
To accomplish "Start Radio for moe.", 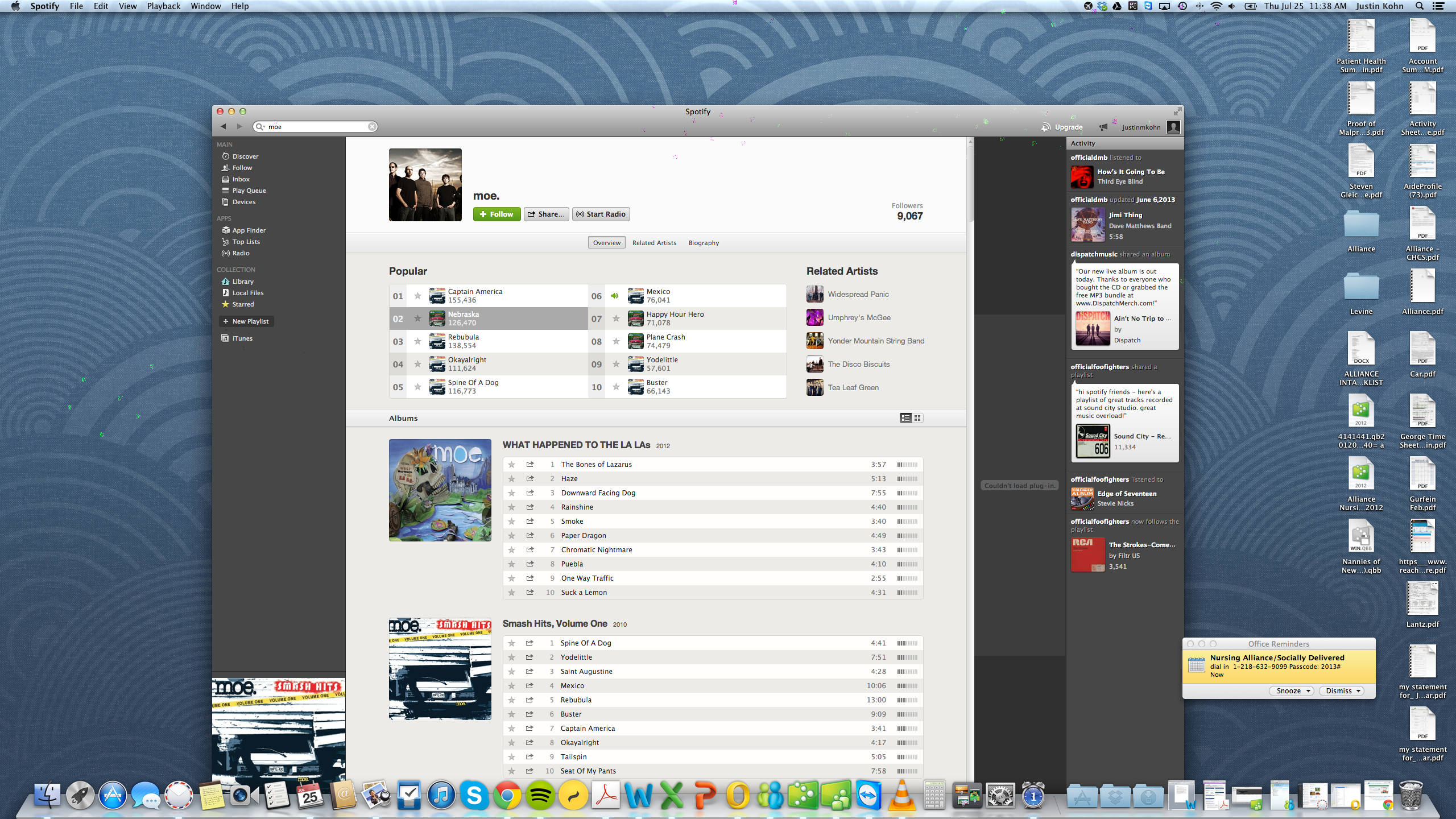I will 601,214.
